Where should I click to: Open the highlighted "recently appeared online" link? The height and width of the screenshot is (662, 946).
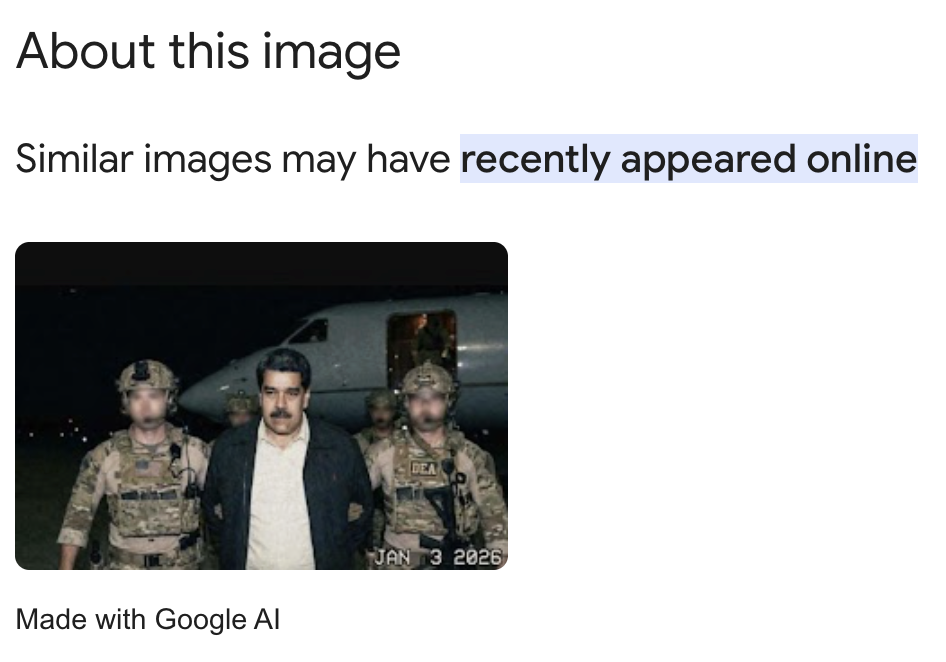click(x=688, y=159)
